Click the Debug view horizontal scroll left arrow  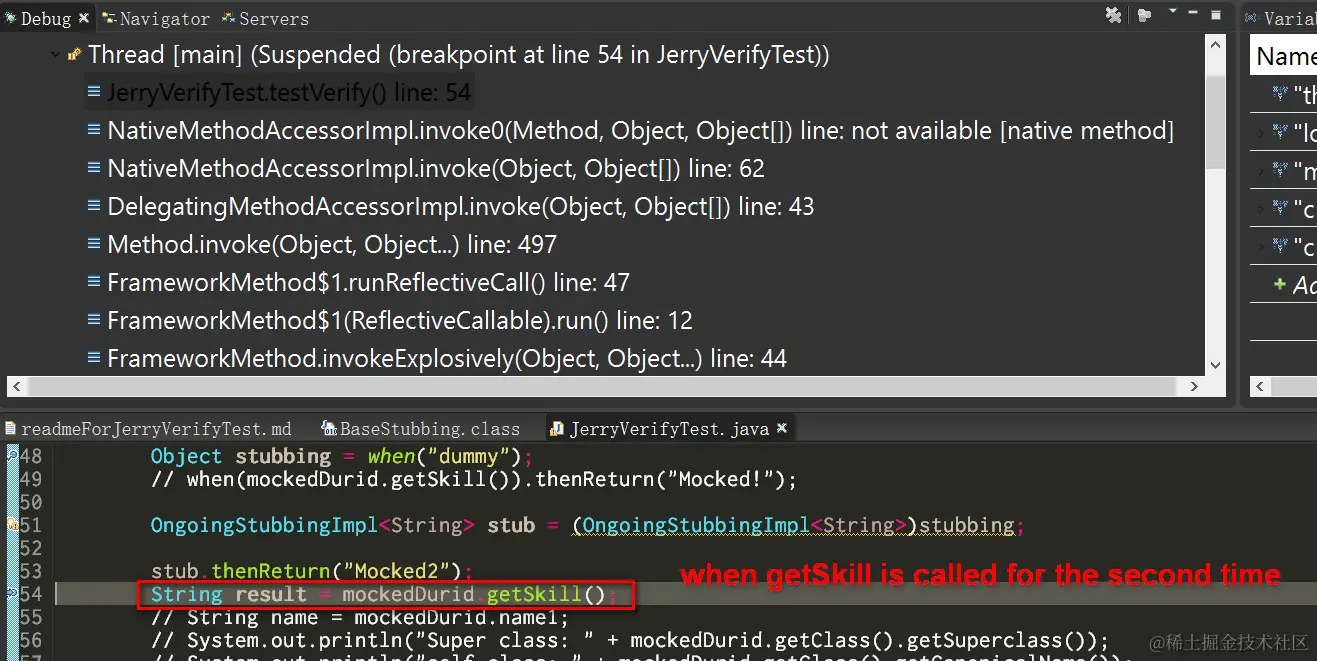click(17, 386)
